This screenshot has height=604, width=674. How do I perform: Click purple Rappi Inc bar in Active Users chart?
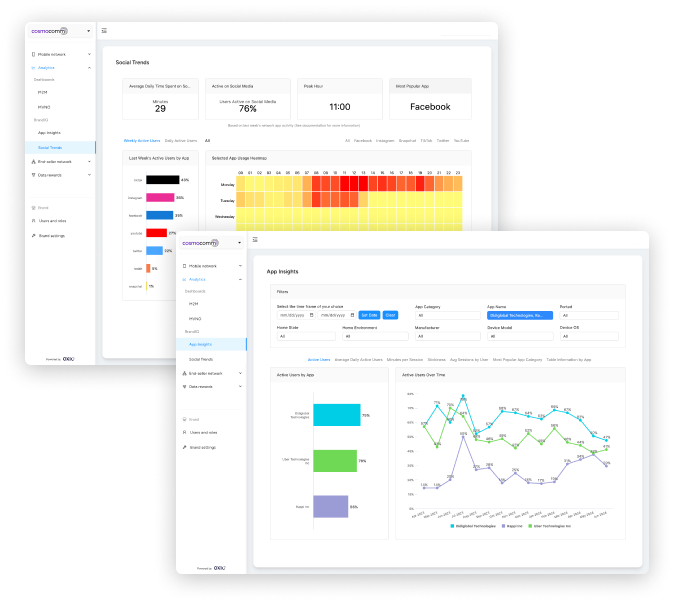pyautogui.click(x=331, y=506)
